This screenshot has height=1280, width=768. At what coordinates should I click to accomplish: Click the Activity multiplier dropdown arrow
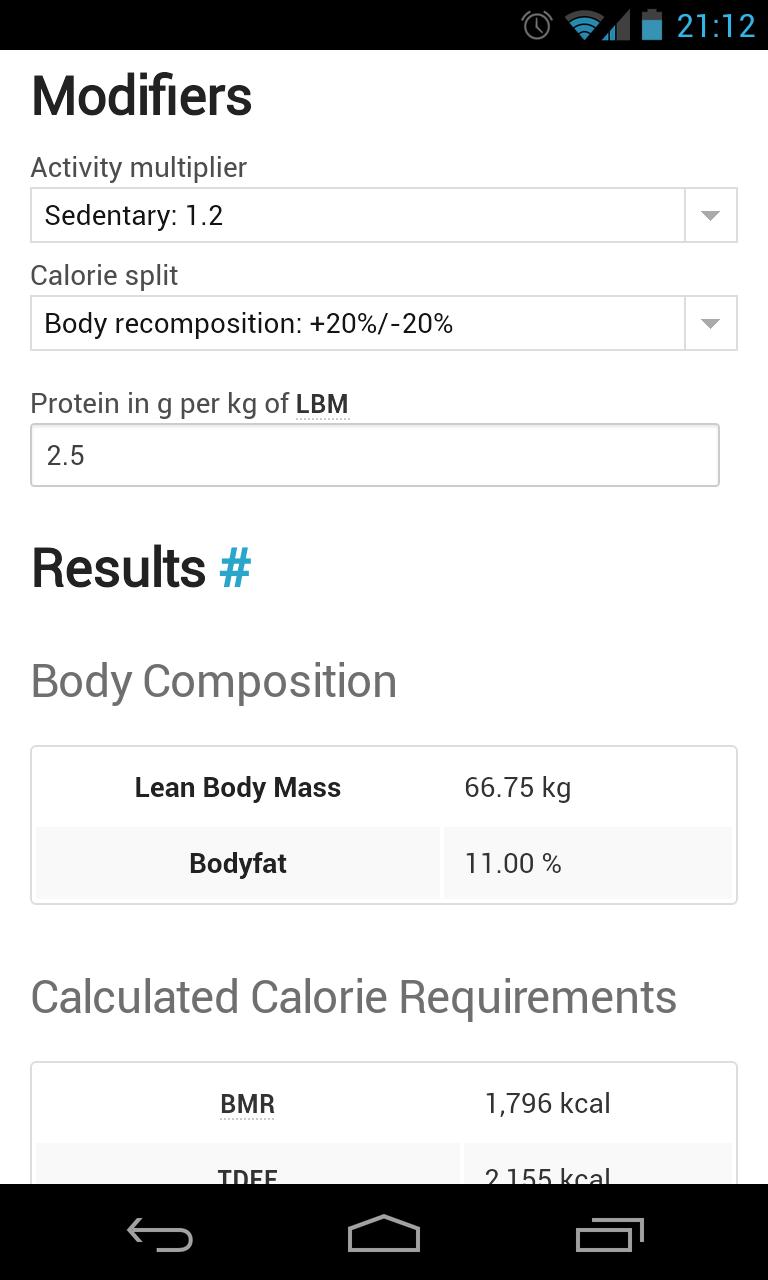point(710,215)
